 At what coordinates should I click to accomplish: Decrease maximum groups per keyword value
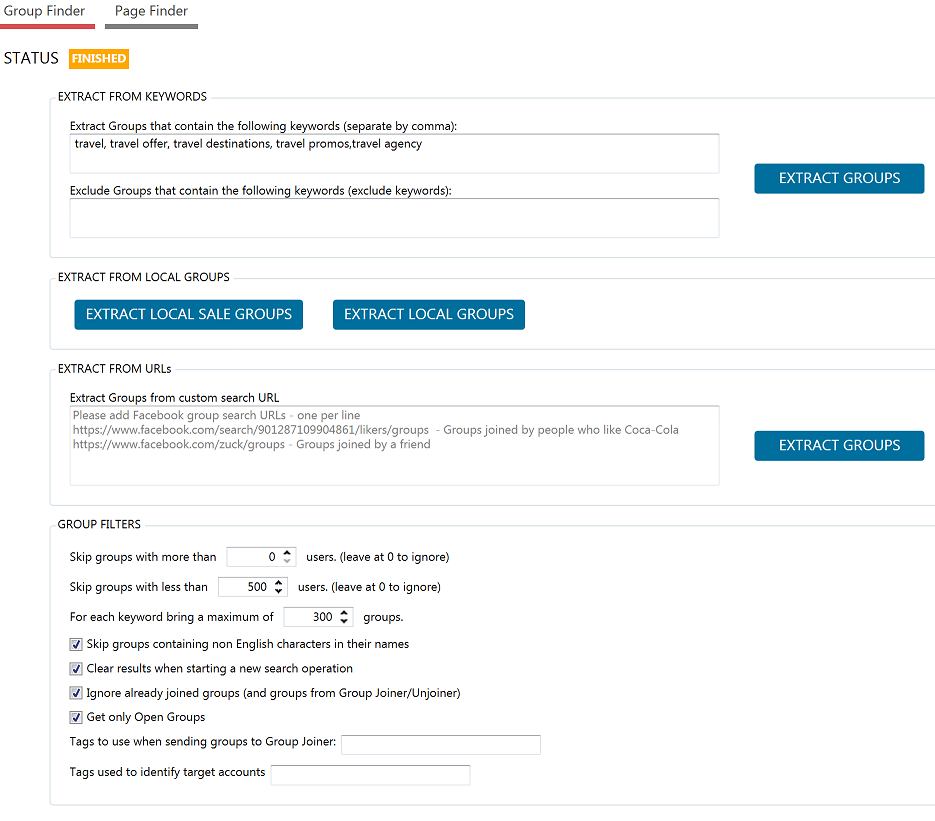click(x=345, y=621)
